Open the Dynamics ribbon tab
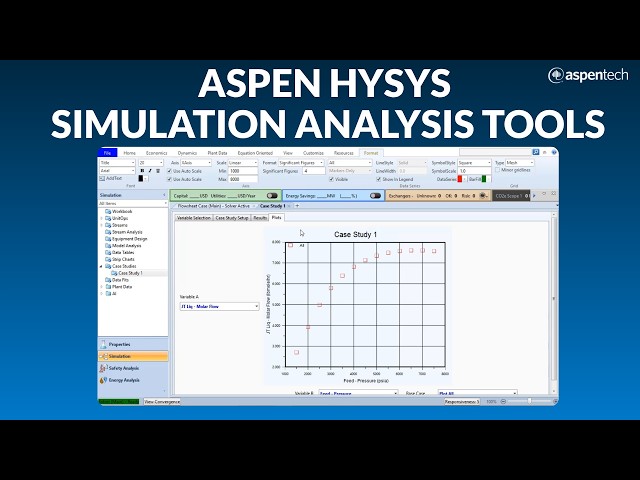 point(187,153)
